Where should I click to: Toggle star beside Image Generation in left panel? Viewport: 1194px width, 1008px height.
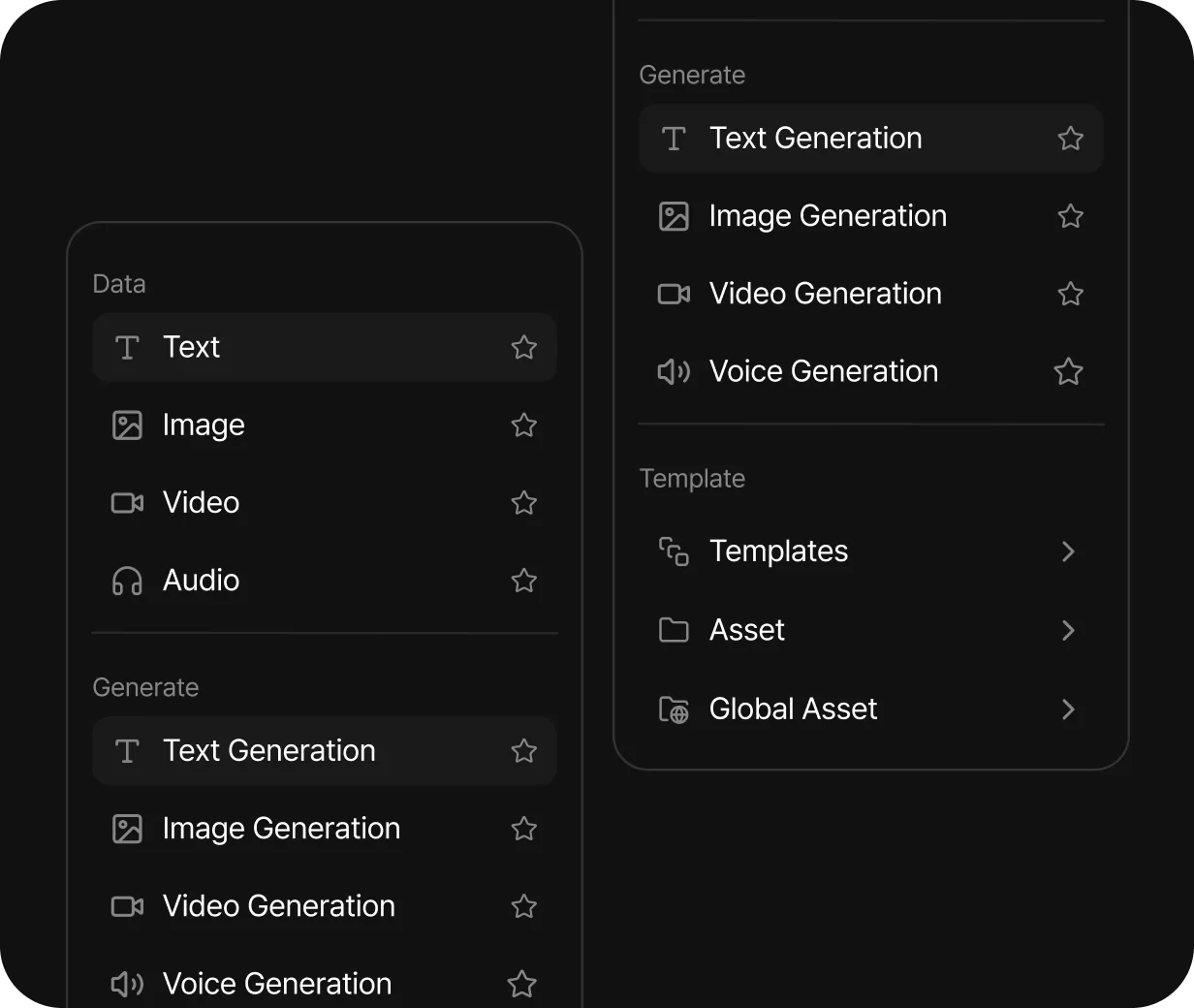pyautogui.click(x=524, y=829)
